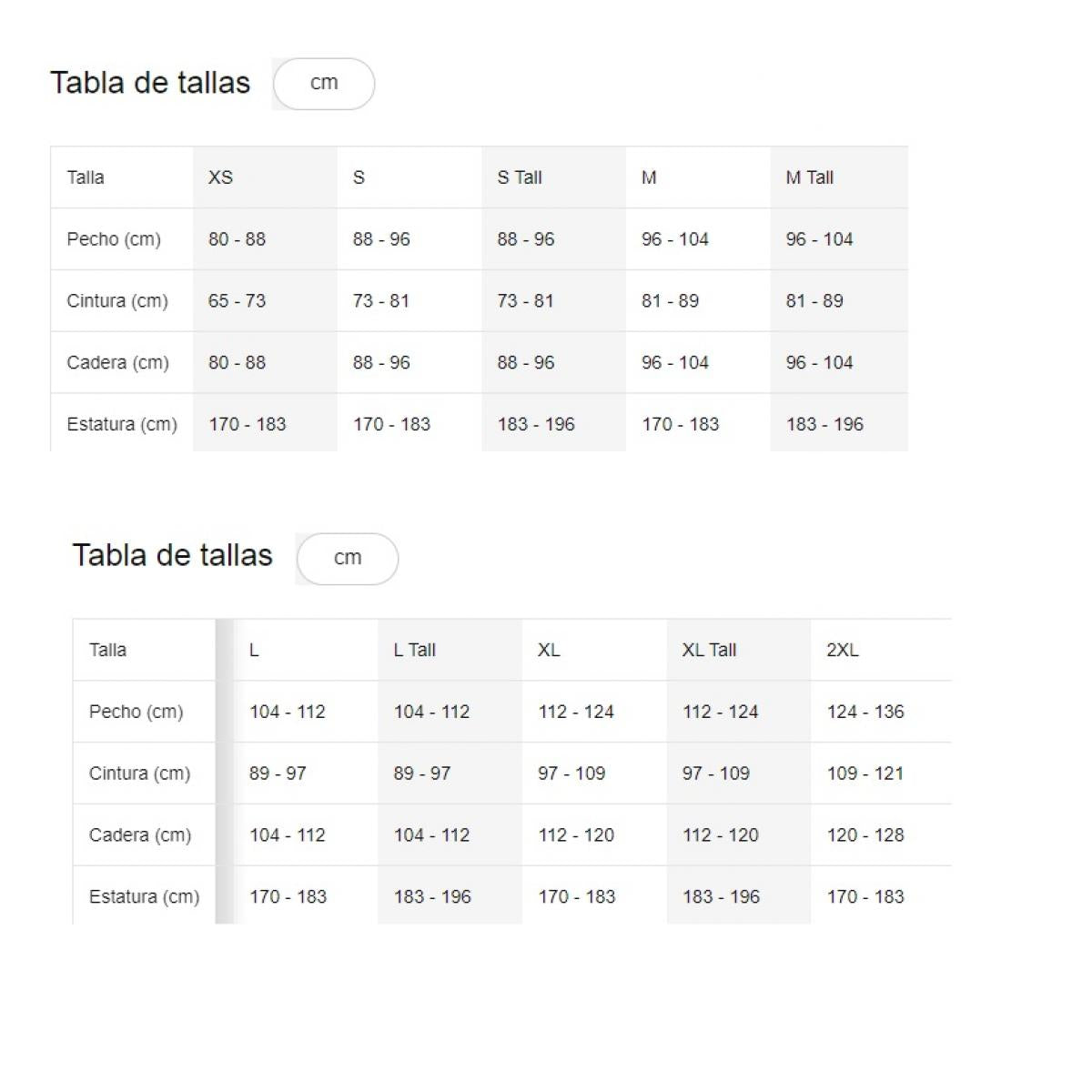Click the 120 - 128 hip cell

click(865, 835)
